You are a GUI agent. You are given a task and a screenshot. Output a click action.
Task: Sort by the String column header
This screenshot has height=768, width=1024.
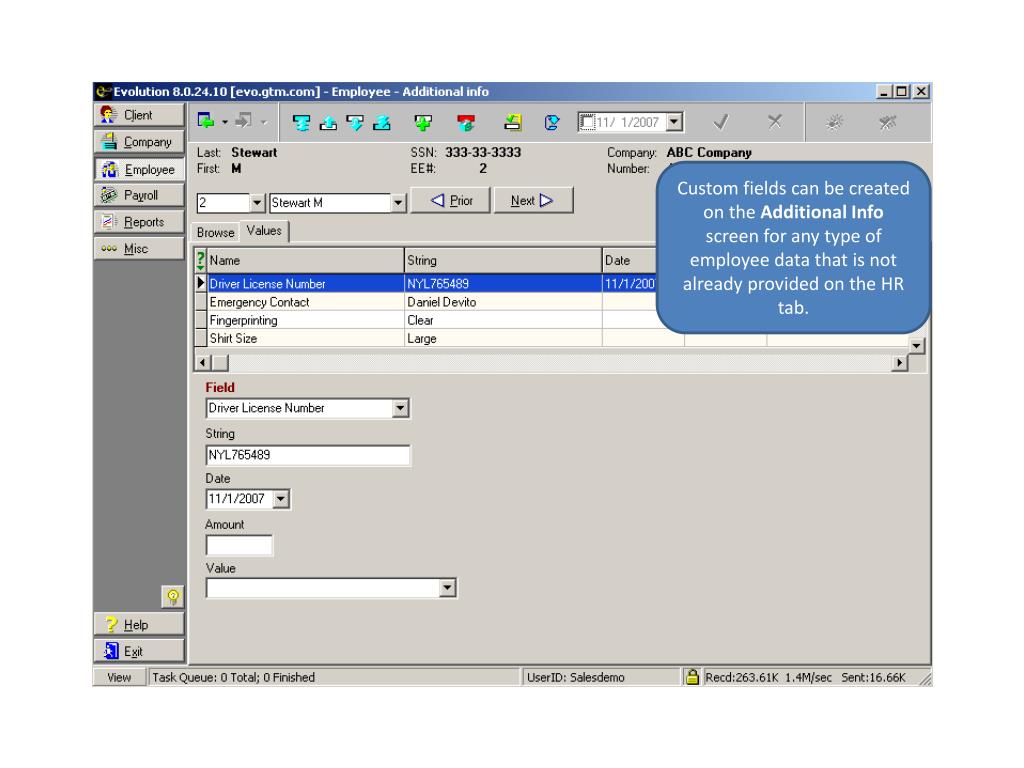[503, 261]
